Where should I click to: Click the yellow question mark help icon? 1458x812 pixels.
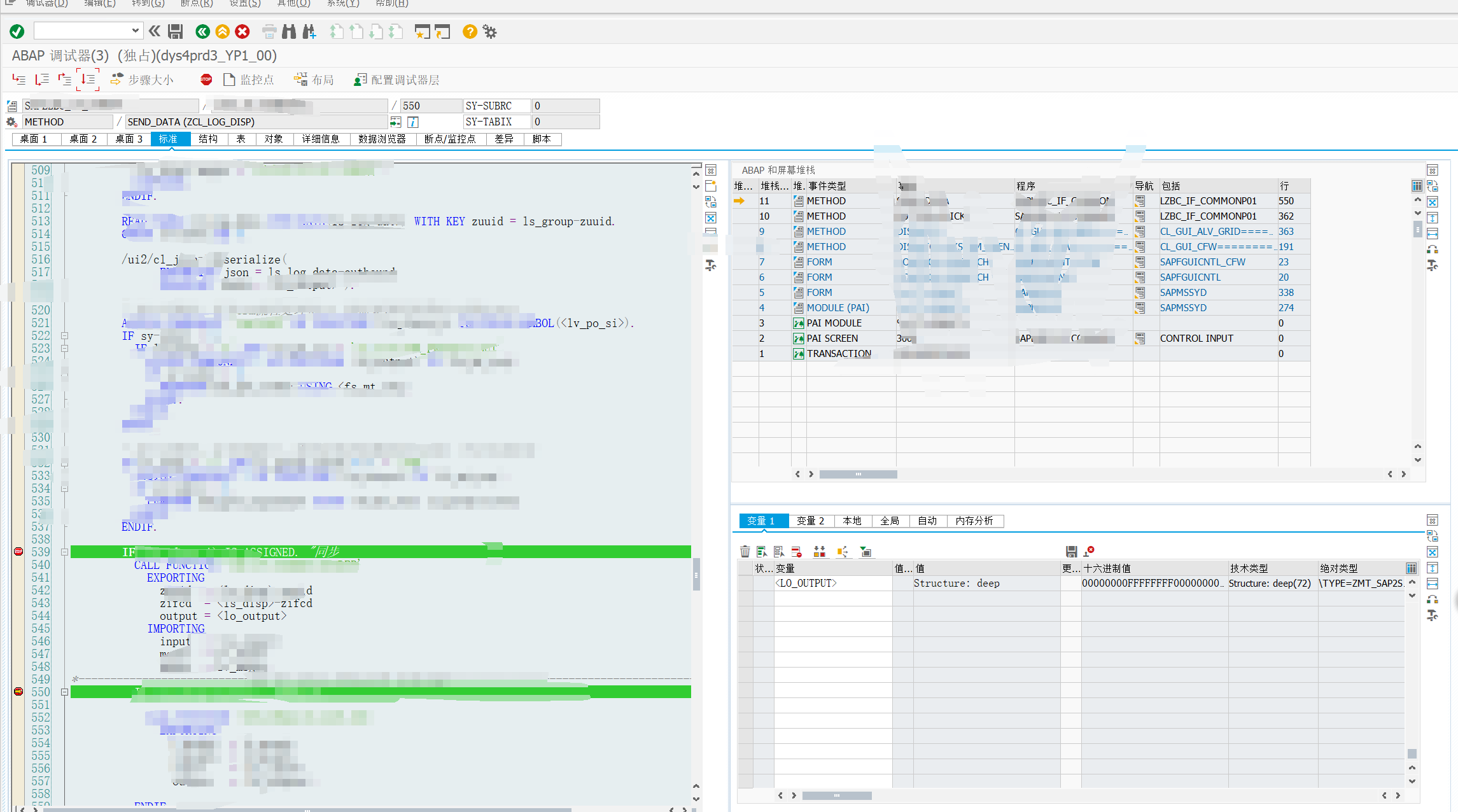[x=470, y=32]
